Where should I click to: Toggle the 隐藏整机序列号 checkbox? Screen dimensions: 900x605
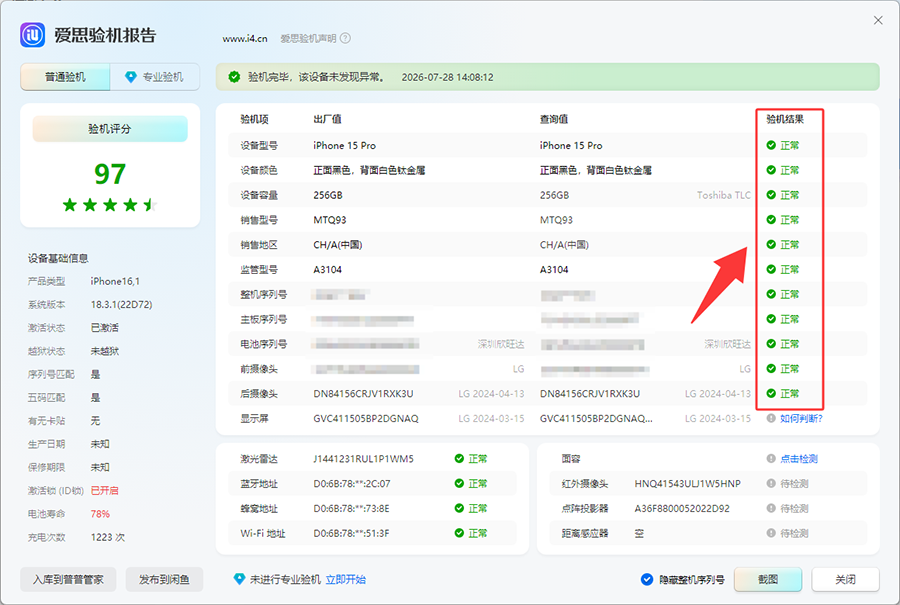coord(647,579)
